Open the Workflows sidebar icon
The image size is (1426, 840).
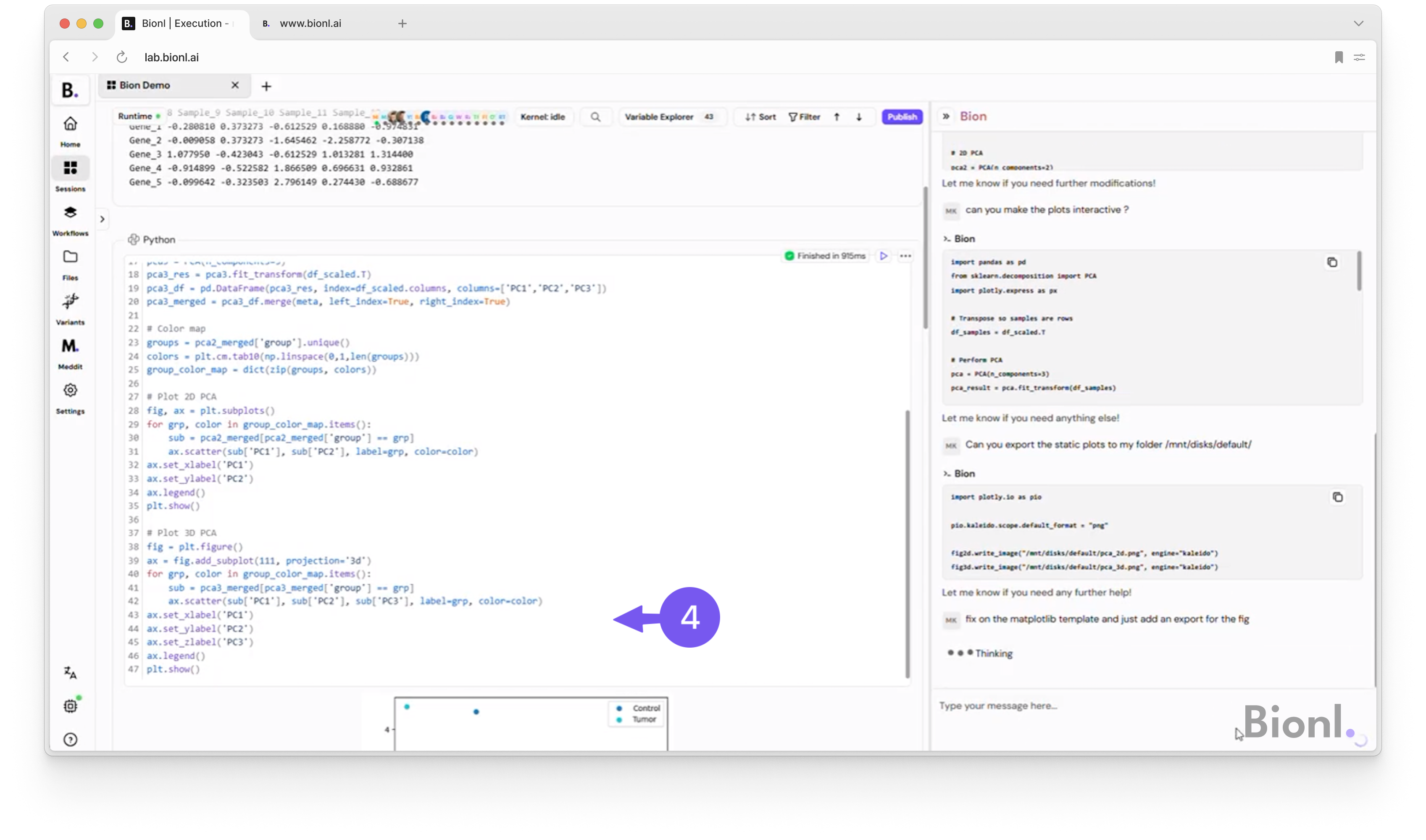tap(70, 212)
